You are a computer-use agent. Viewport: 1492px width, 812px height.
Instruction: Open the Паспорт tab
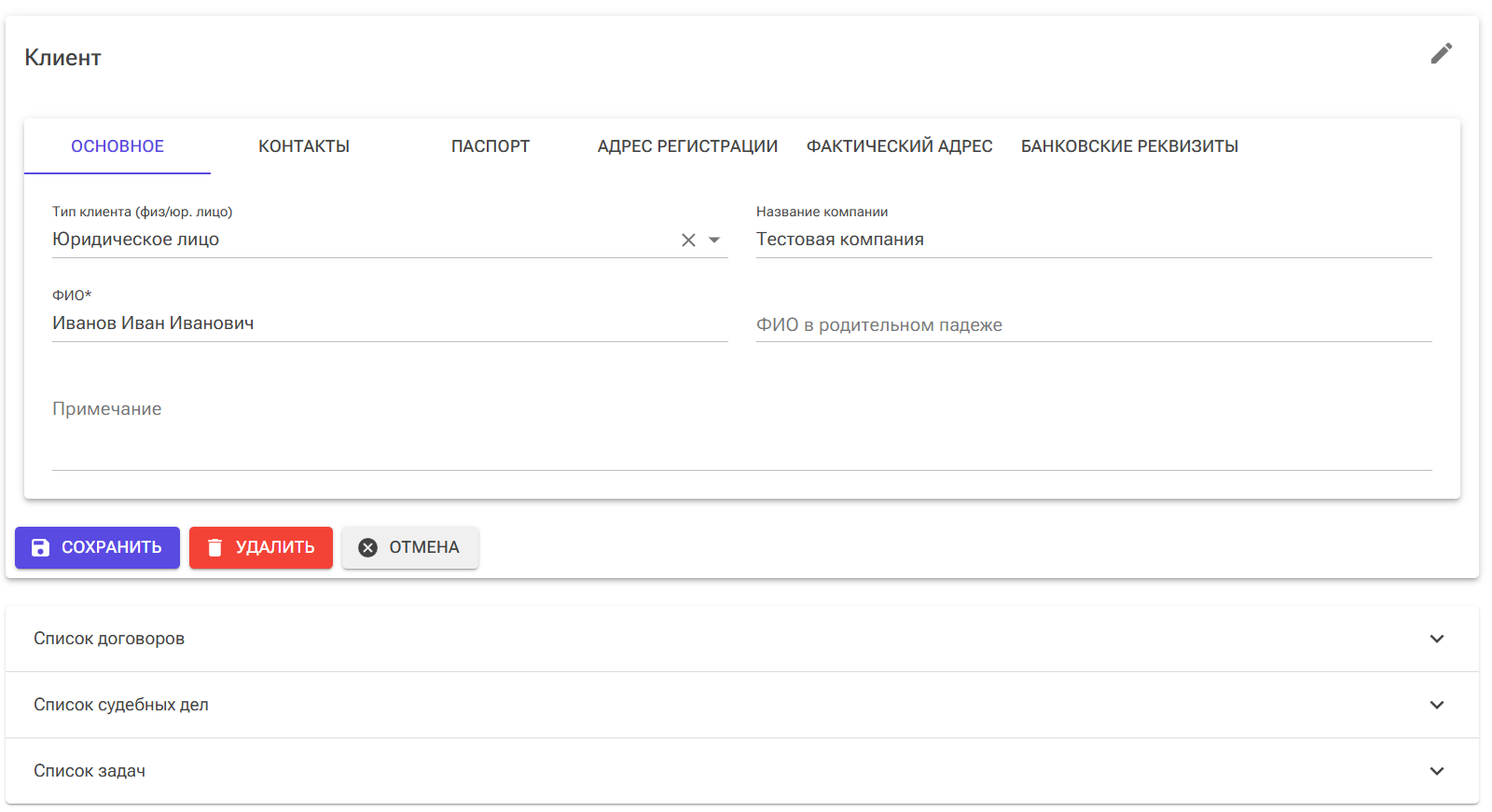[490, 146]
